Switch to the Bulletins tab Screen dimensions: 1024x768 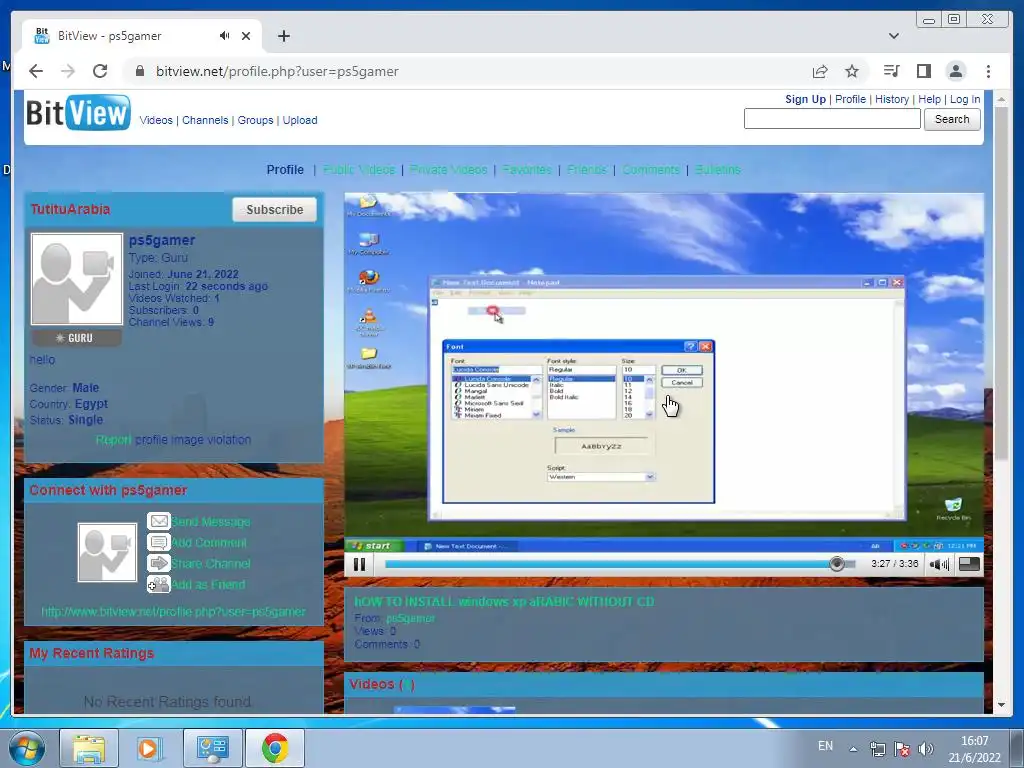(717, 170)
